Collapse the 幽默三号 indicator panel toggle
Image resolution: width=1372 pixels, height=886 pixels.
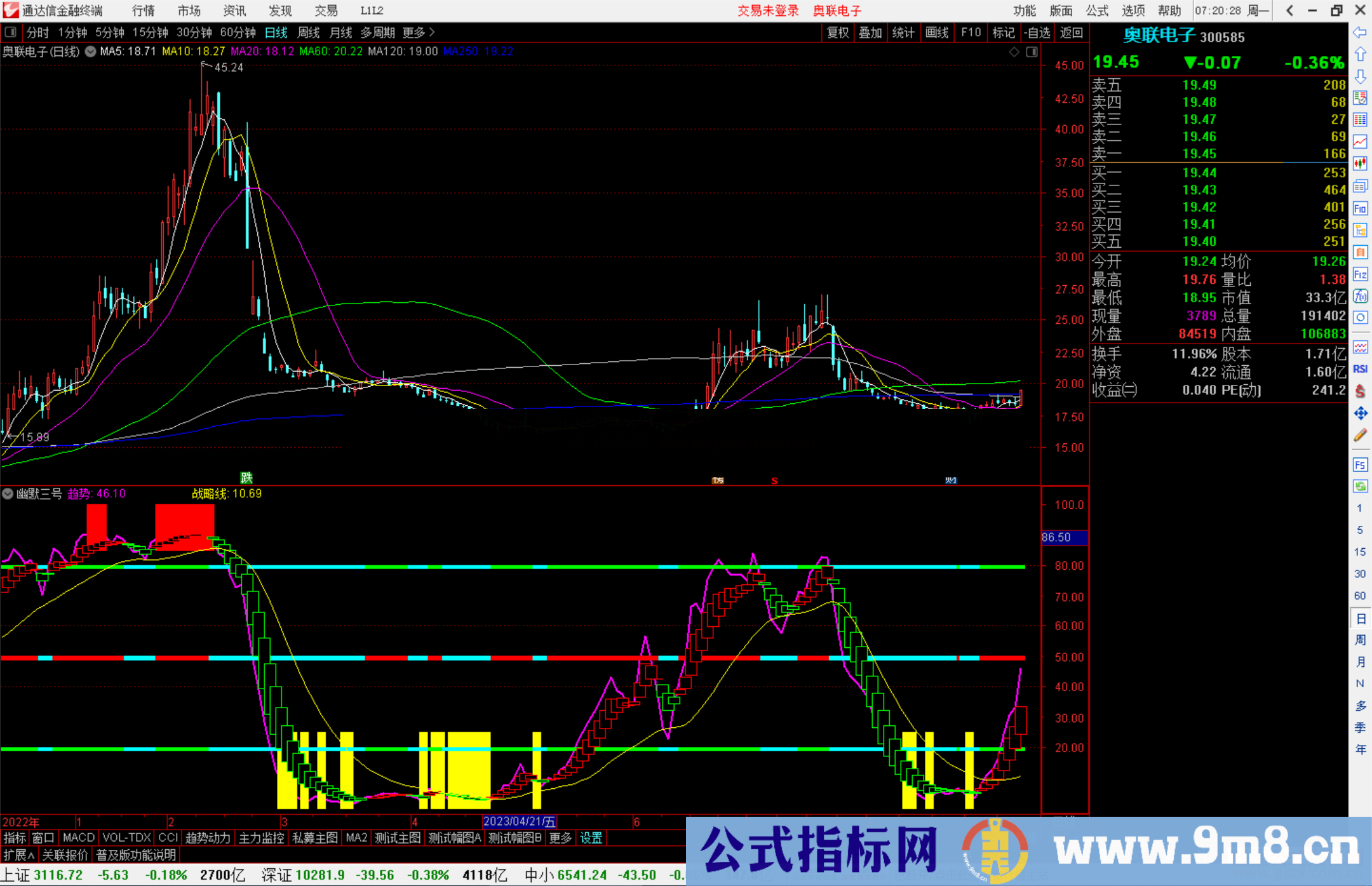click(7, 493)
